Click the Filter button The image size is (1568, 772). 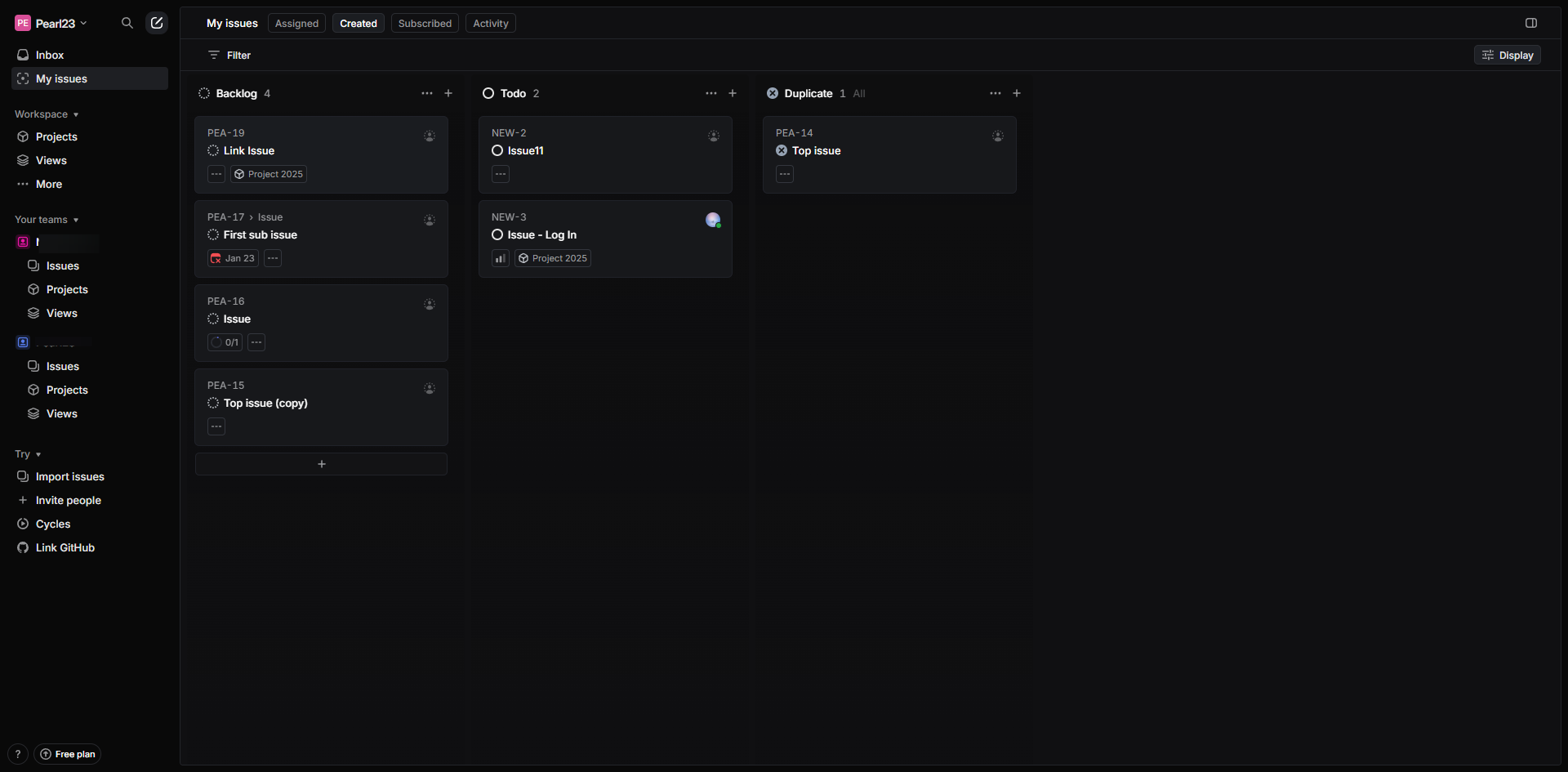(229, 55)
